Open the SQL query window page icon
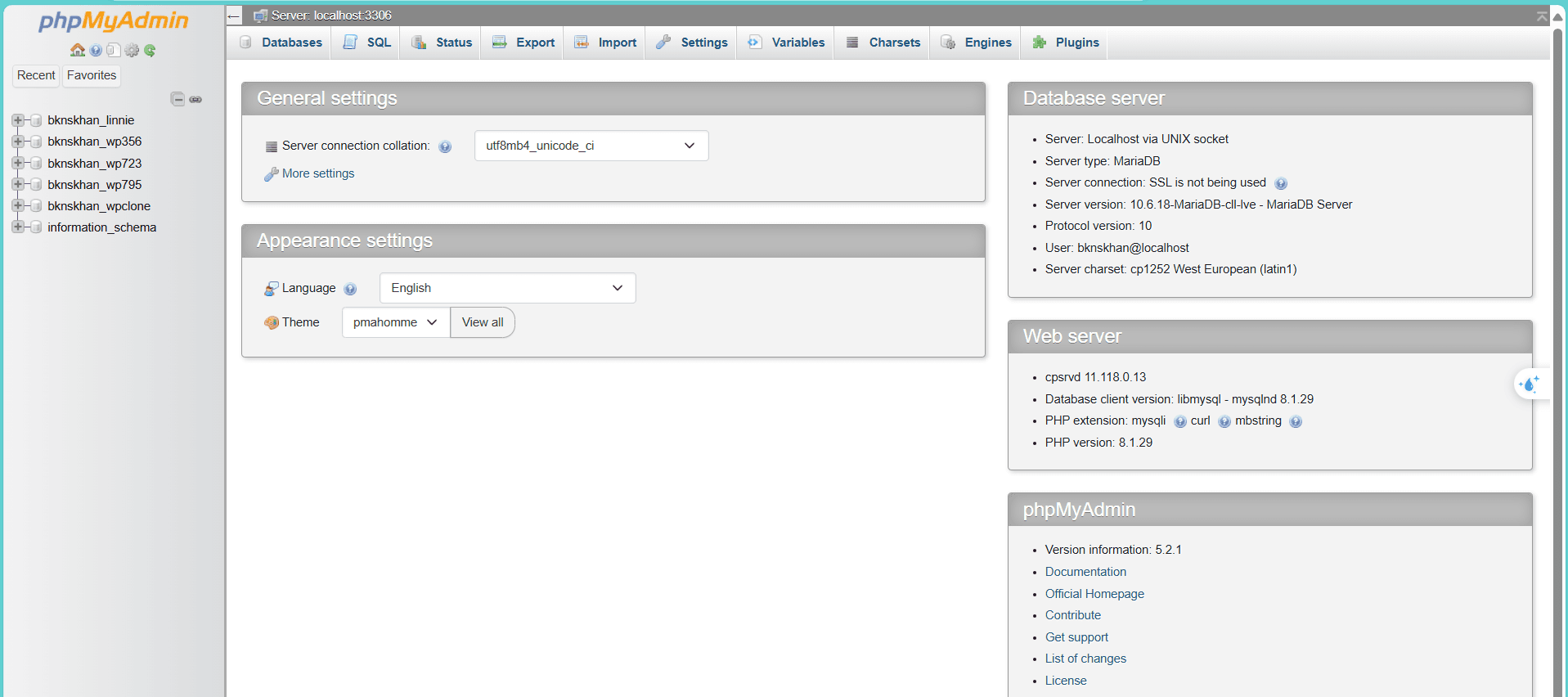1568x697 pixels. 114,50
